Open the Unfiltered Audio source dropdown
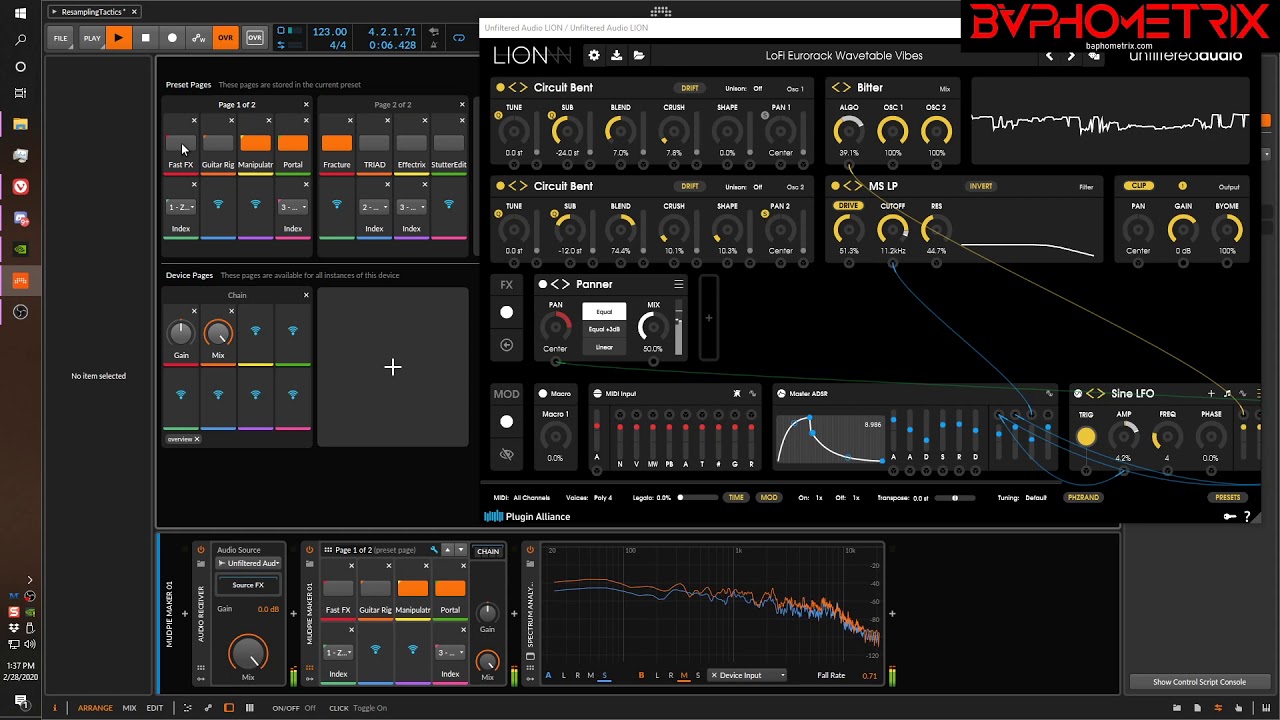Image resolution: width=1280 pixels, height=720 pixels. pos(248,563)
